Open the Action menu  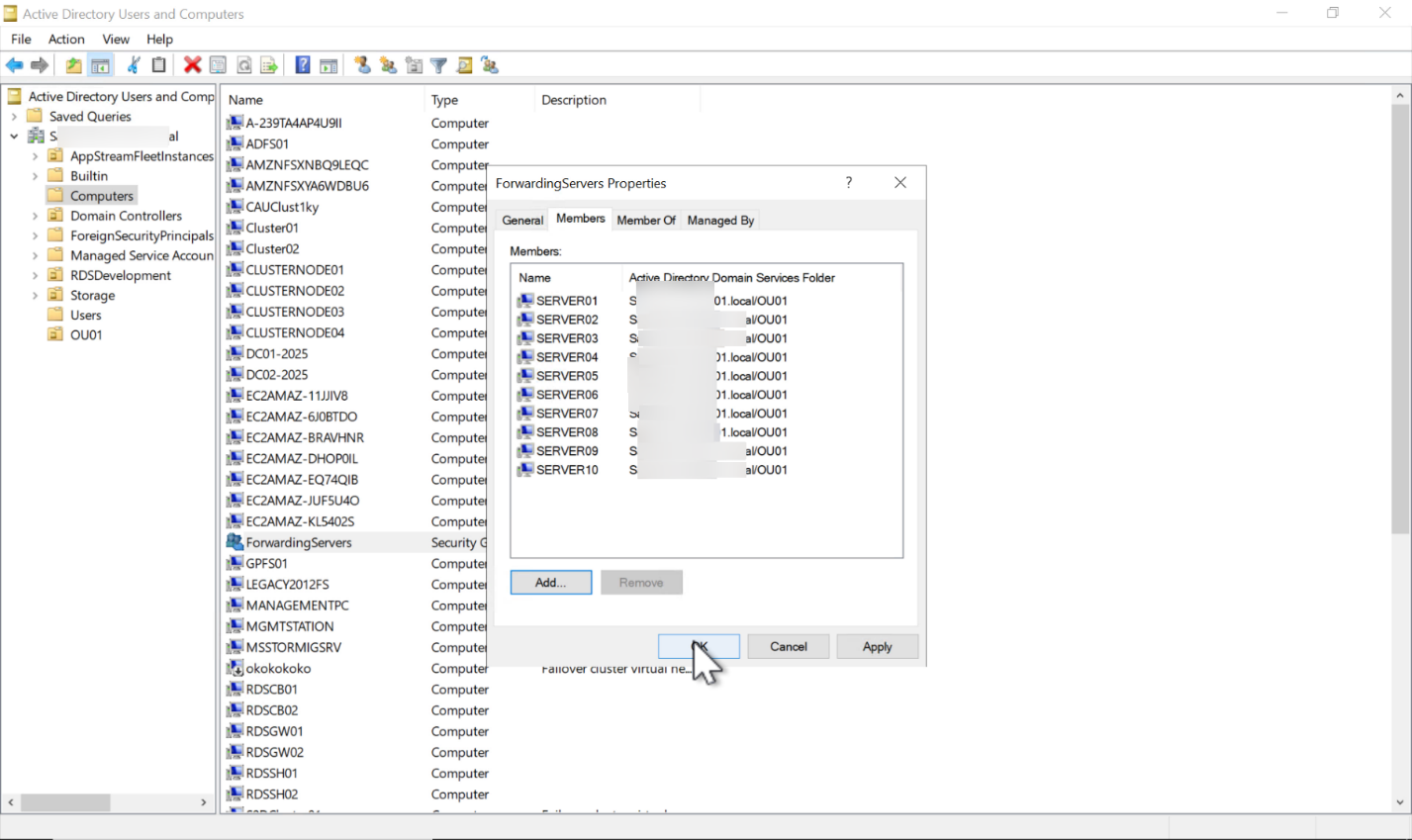click(x=66, y=39)
